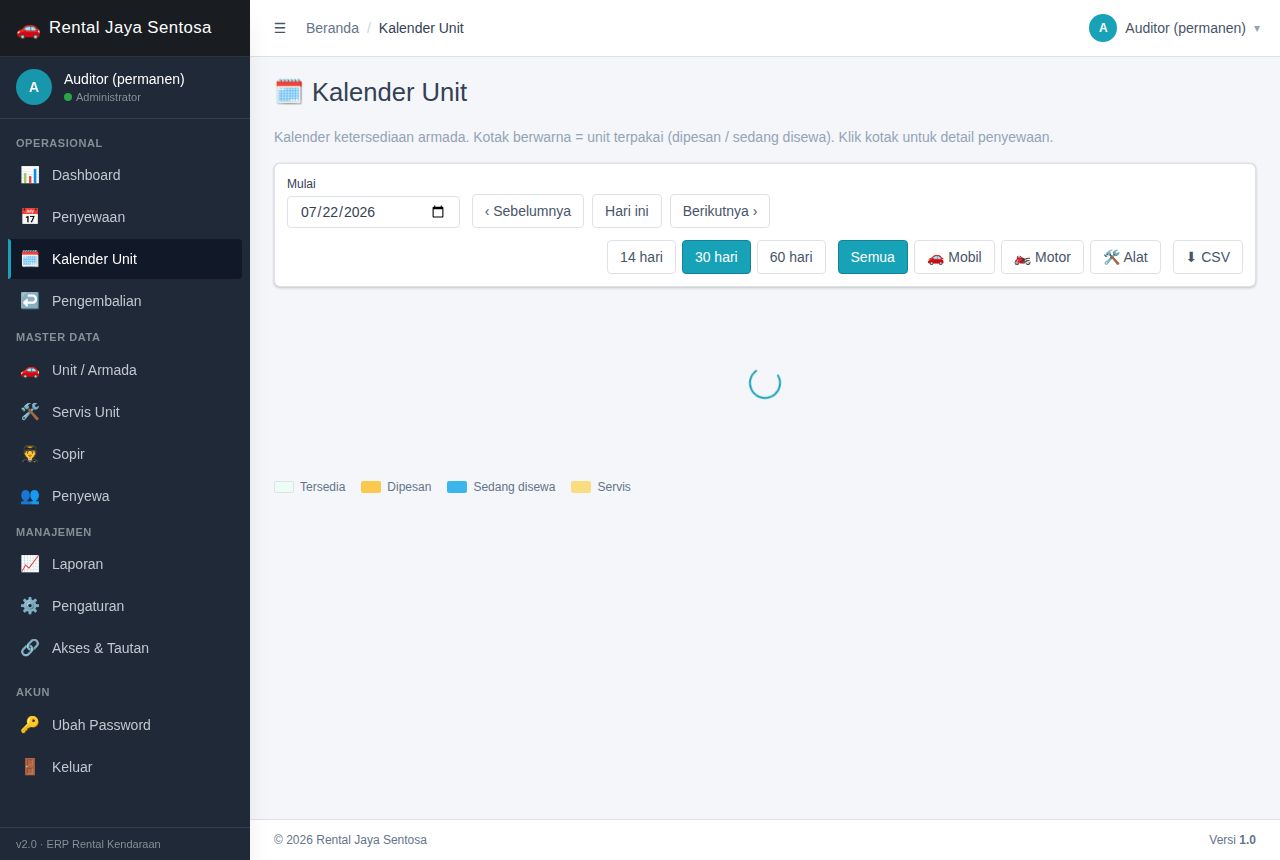Click the Keluar door icon

click(30, 767)
